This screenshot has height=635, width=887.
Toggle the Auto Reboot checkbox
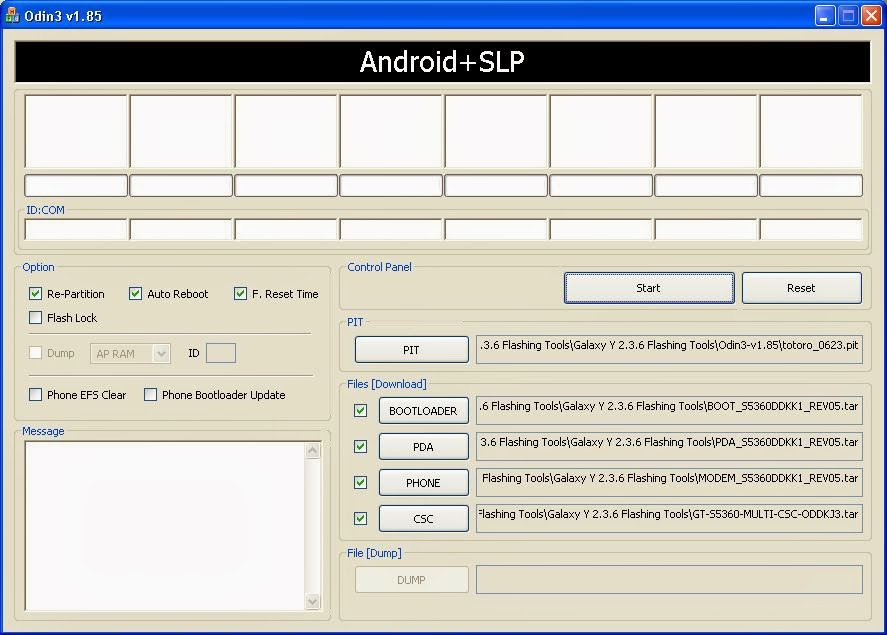(135, 293)
